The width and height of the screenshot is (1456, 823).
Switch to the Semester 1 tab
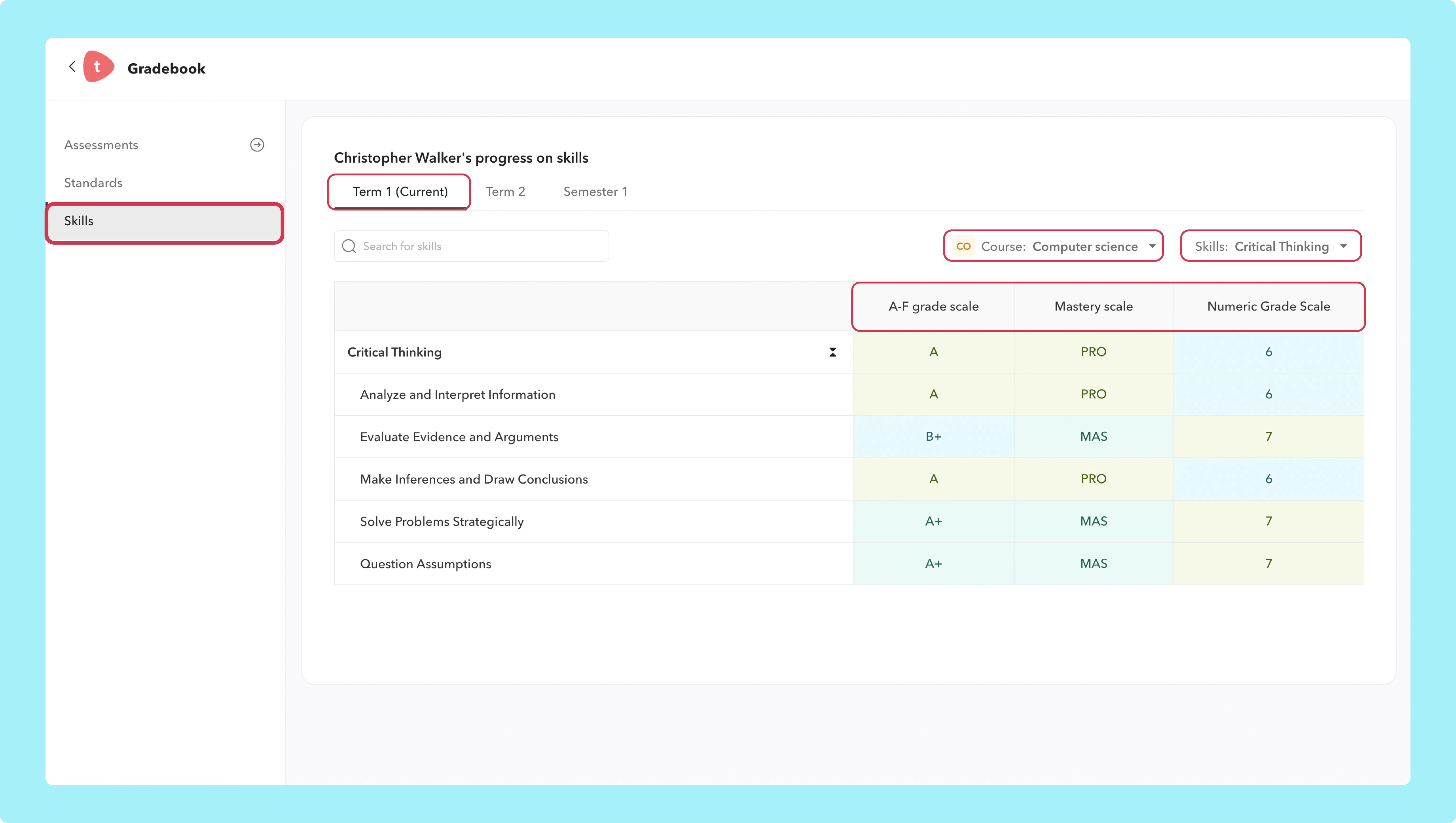coord(595,192)
